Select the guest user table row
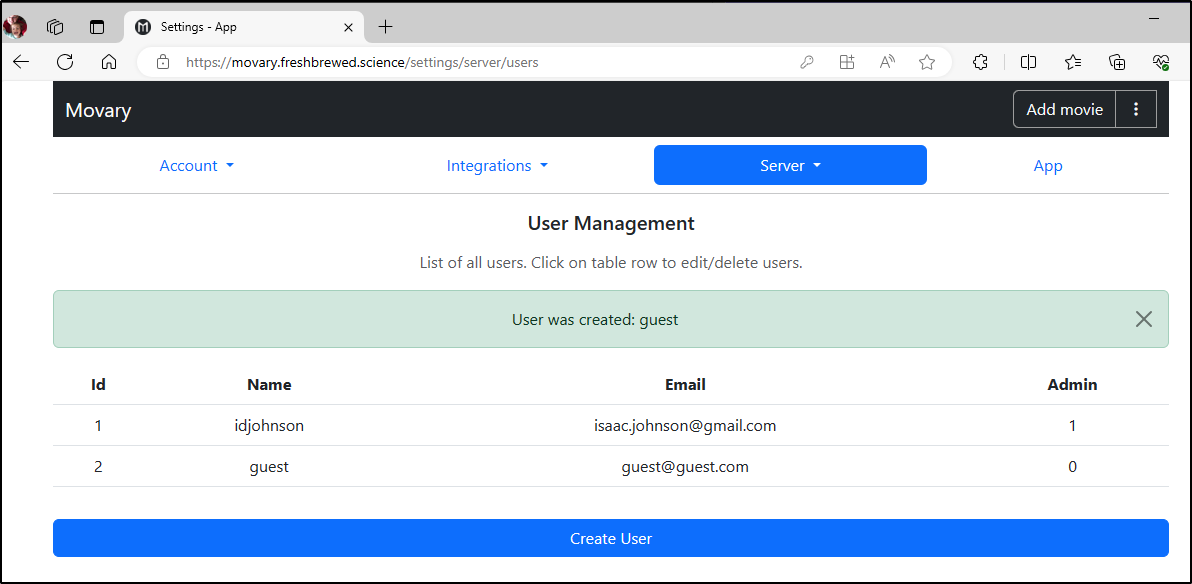1192x584 pixels. (610, 467)
